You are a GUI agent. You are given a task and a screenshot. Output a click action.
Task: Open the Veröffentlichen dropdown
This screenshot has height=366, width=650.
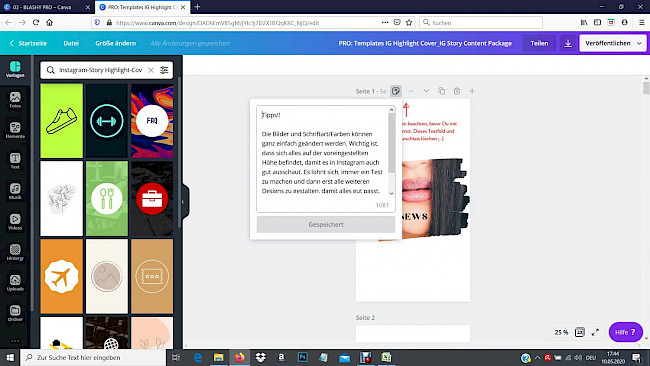click(613, 43)
